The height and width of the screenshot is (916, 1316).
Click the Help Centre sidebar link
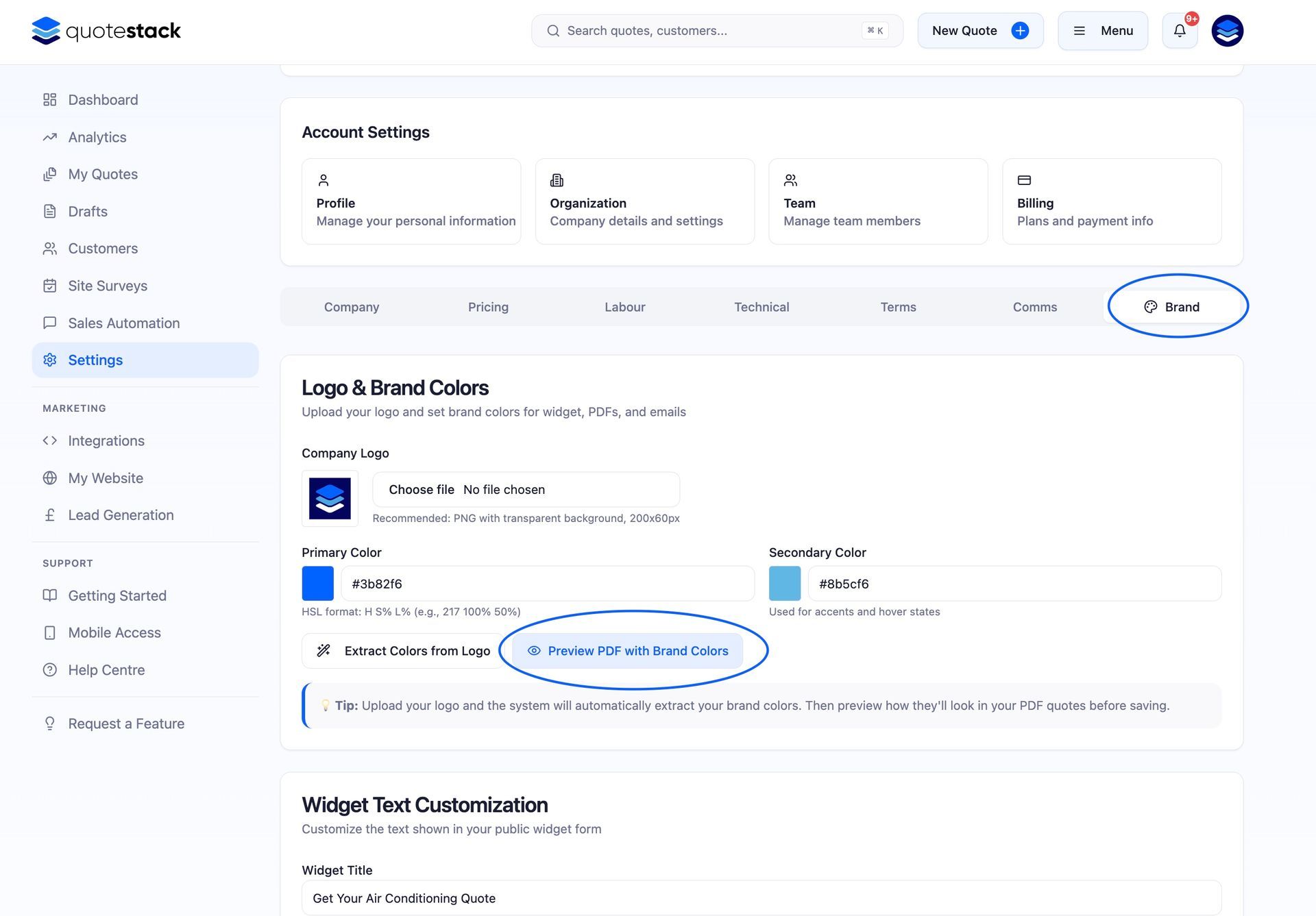click(x=106, y=670)
